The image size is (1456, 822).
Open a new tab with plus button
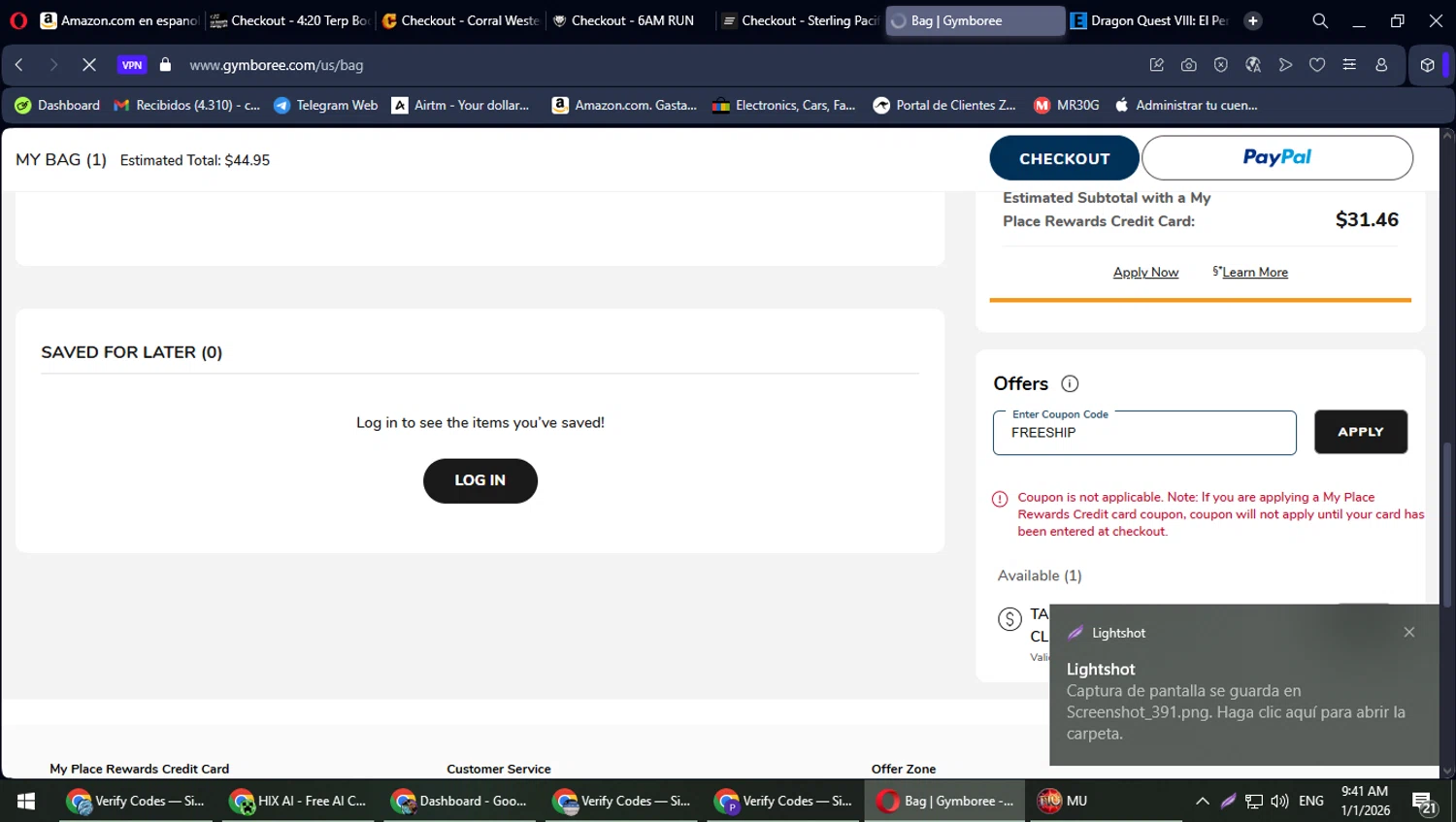pos(1253,20)
